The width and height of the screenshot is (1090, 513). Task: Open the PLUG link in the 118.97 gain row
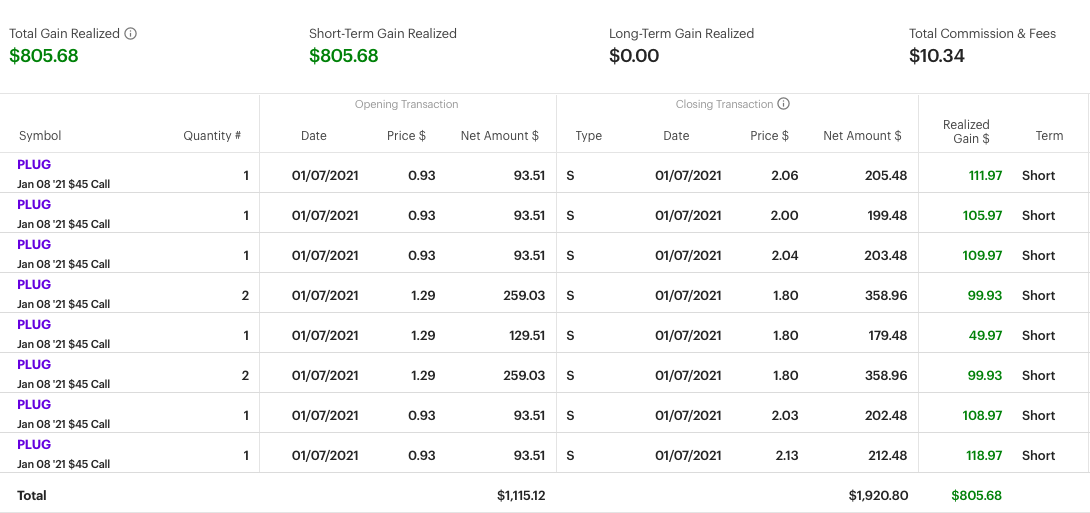34,445
